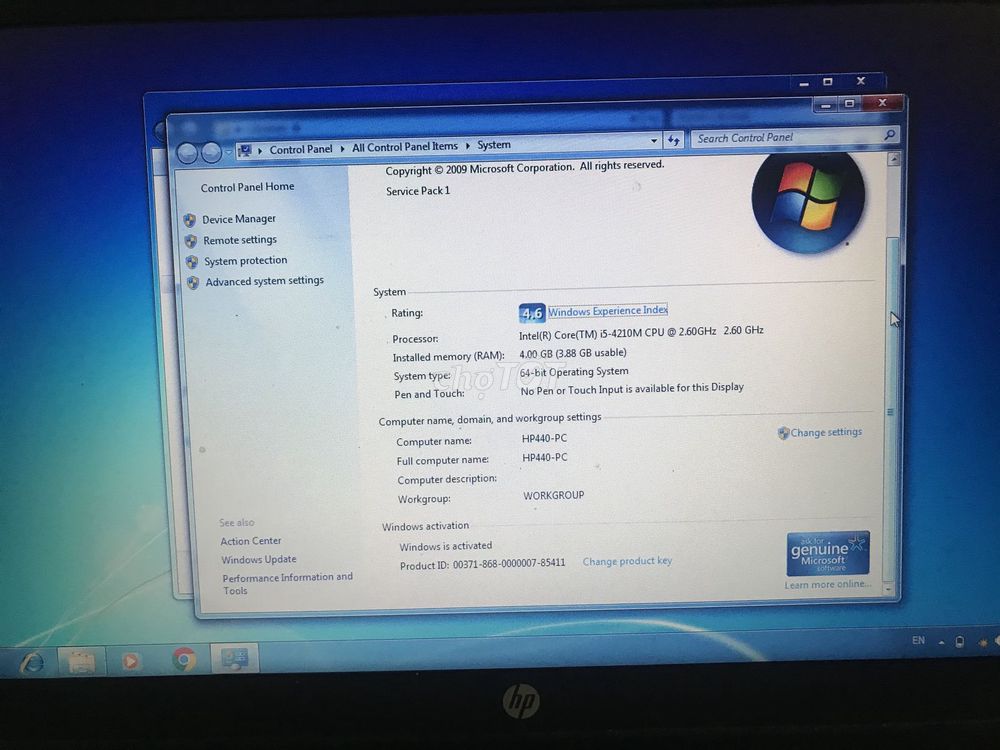
Task: Open Action Center under See also
Action: click(x=251, y=541)
